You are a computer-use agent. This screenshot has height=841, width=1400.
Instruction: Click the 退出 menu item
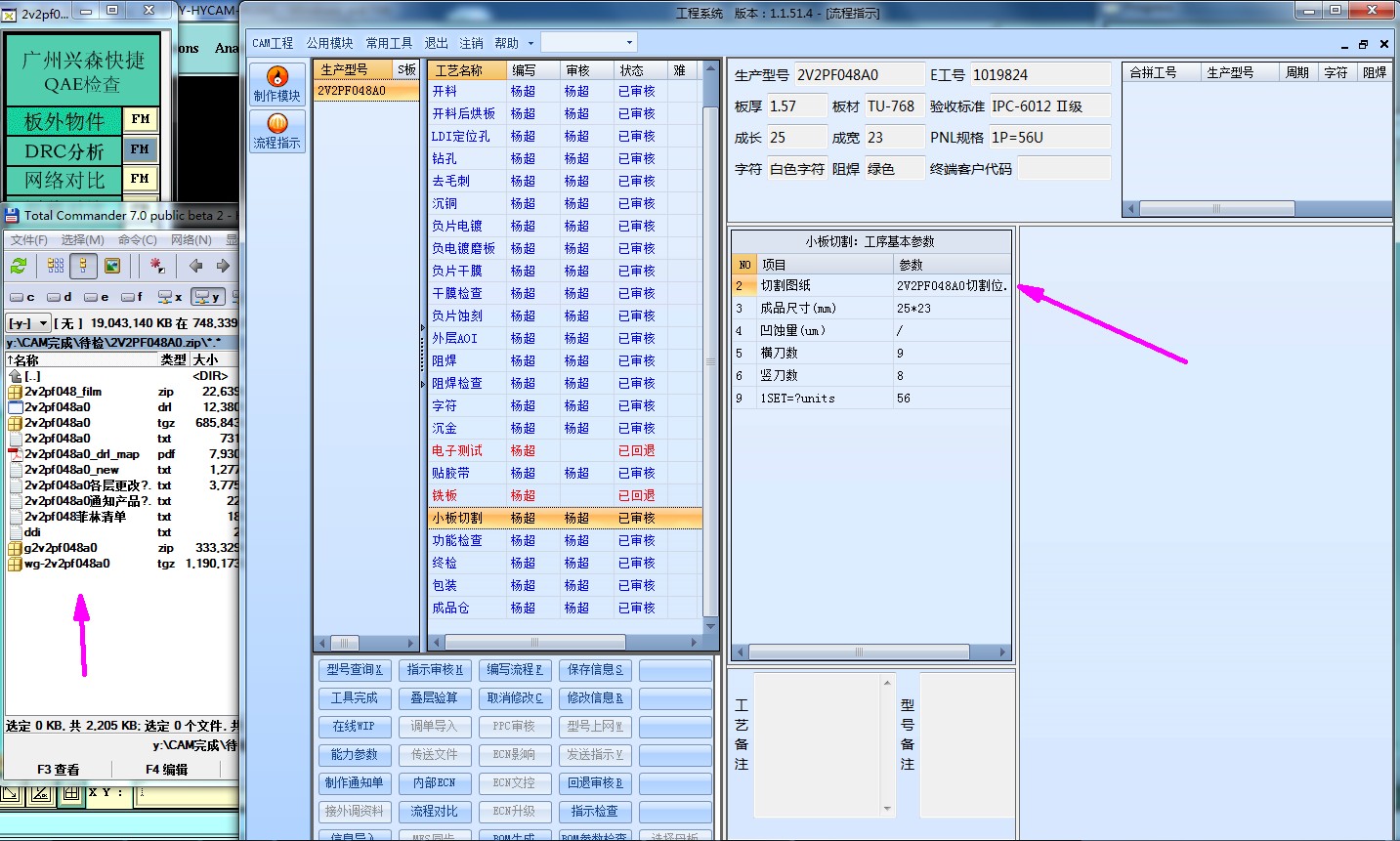pos(436,44)
